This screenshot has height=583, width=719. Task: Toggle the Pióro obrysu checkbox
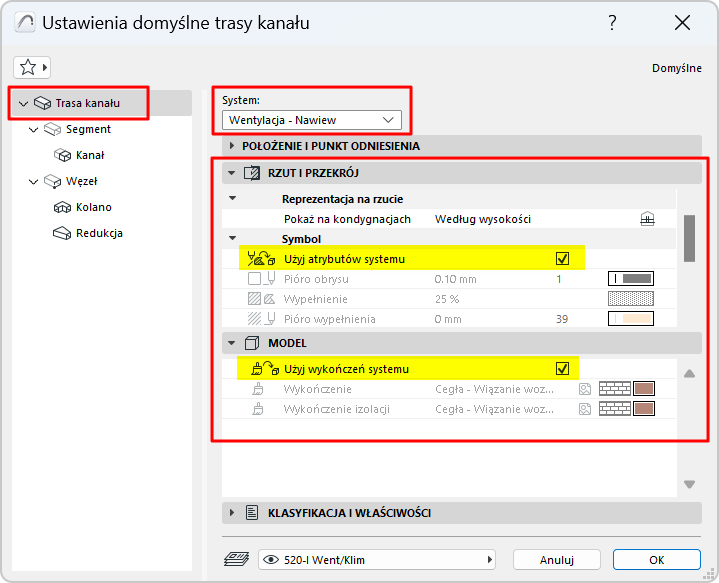254,278
